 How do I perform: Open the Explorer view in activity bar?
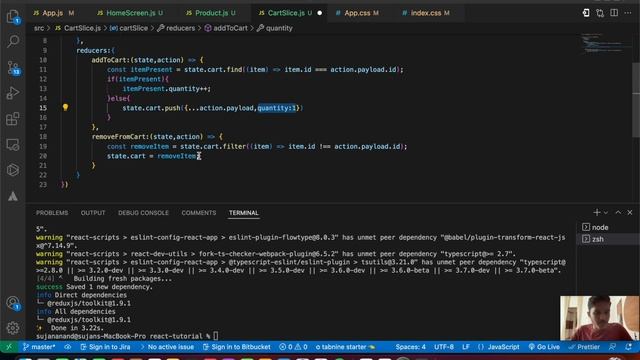(x=13, y=17)
